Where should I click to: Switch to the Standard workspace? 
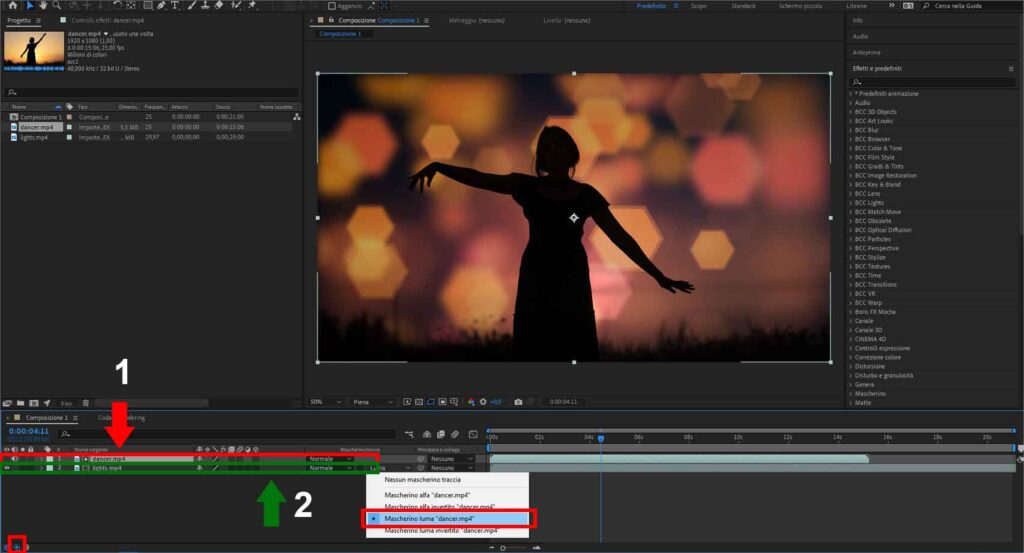(x=743, y=6)
